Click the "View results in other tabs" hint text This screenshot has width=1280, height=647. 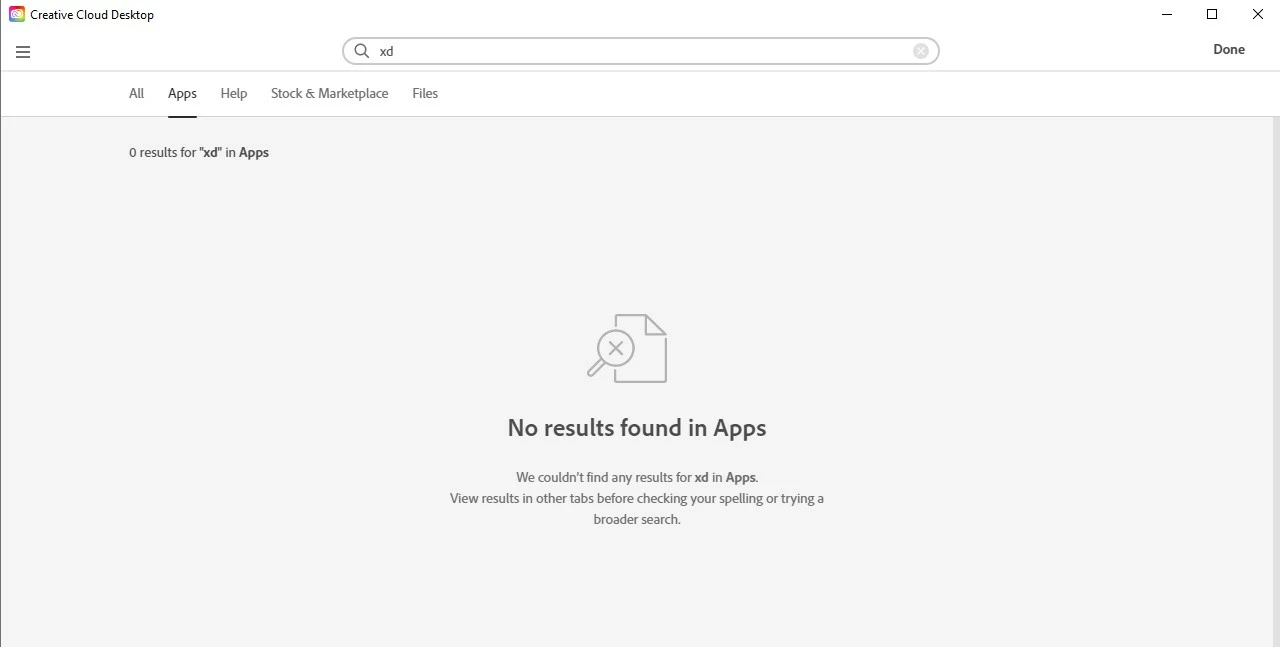coord(637,508)
